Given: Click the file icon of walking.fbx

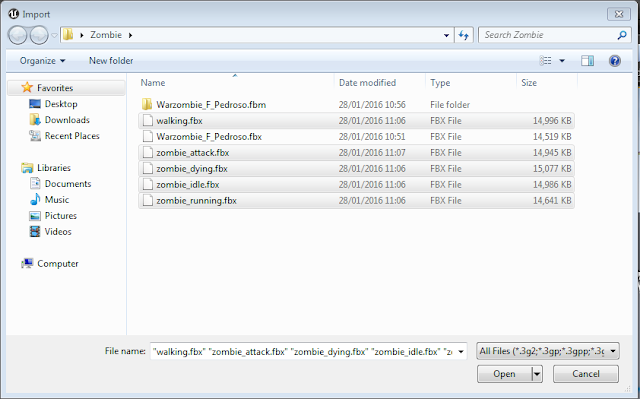Looking at the screenshot, I should 148,120.
